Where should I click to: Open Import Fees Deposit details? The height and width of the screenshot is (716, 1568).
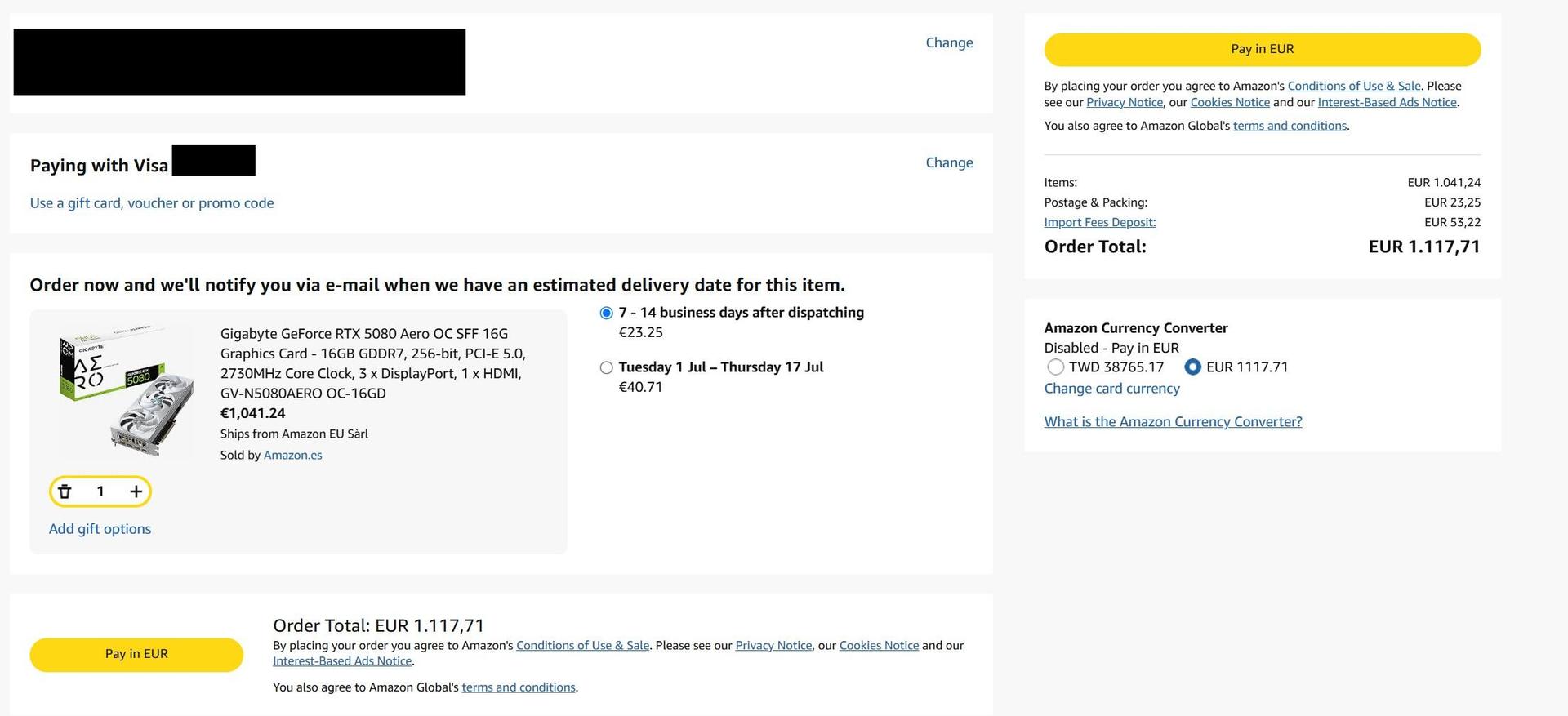[x=1099, y=222]
